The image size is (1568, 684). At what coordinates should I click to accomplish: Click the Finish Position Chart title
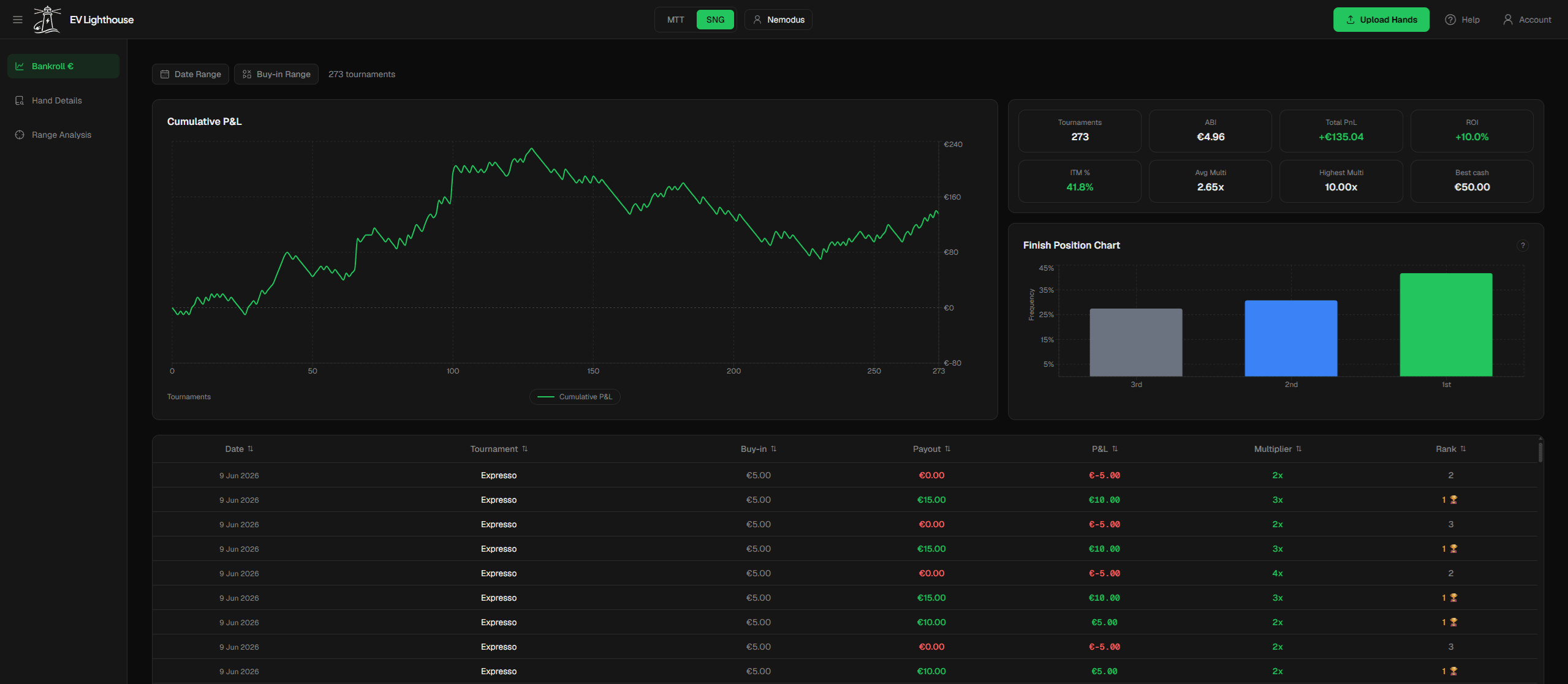coord(1071,245)
